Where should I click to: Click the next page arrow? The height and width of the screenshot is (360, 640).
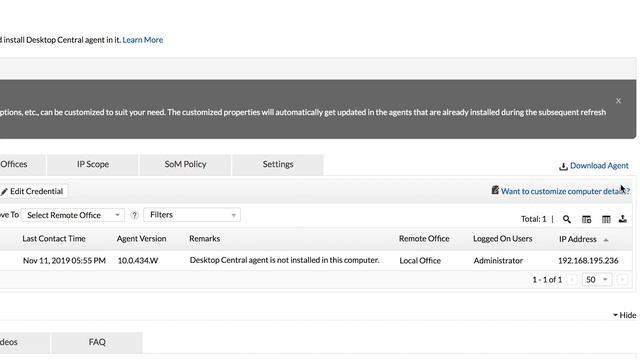click(x=622, y=280)
